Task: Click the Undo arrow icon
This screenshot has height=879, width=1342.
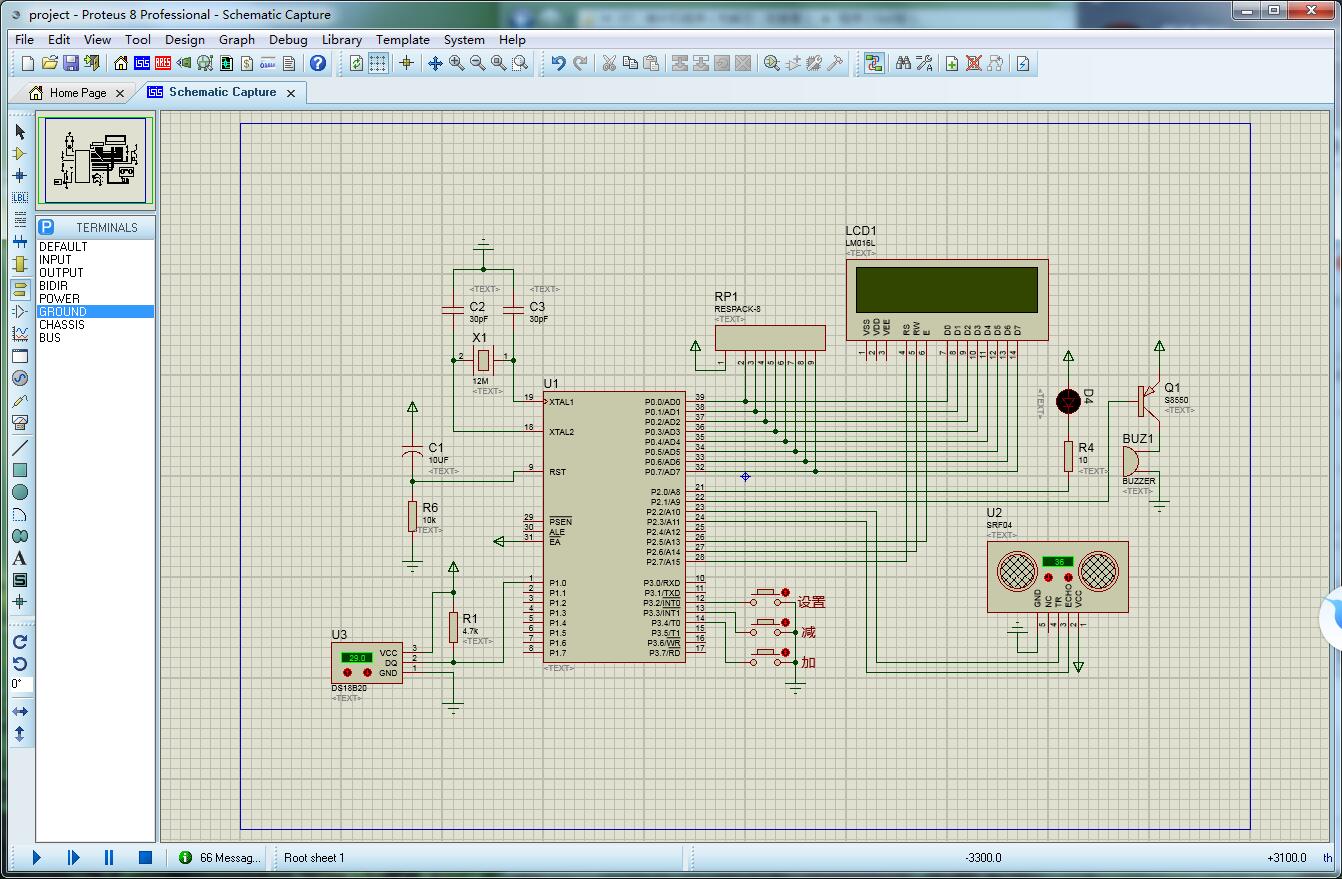Action: pos(559,63)
